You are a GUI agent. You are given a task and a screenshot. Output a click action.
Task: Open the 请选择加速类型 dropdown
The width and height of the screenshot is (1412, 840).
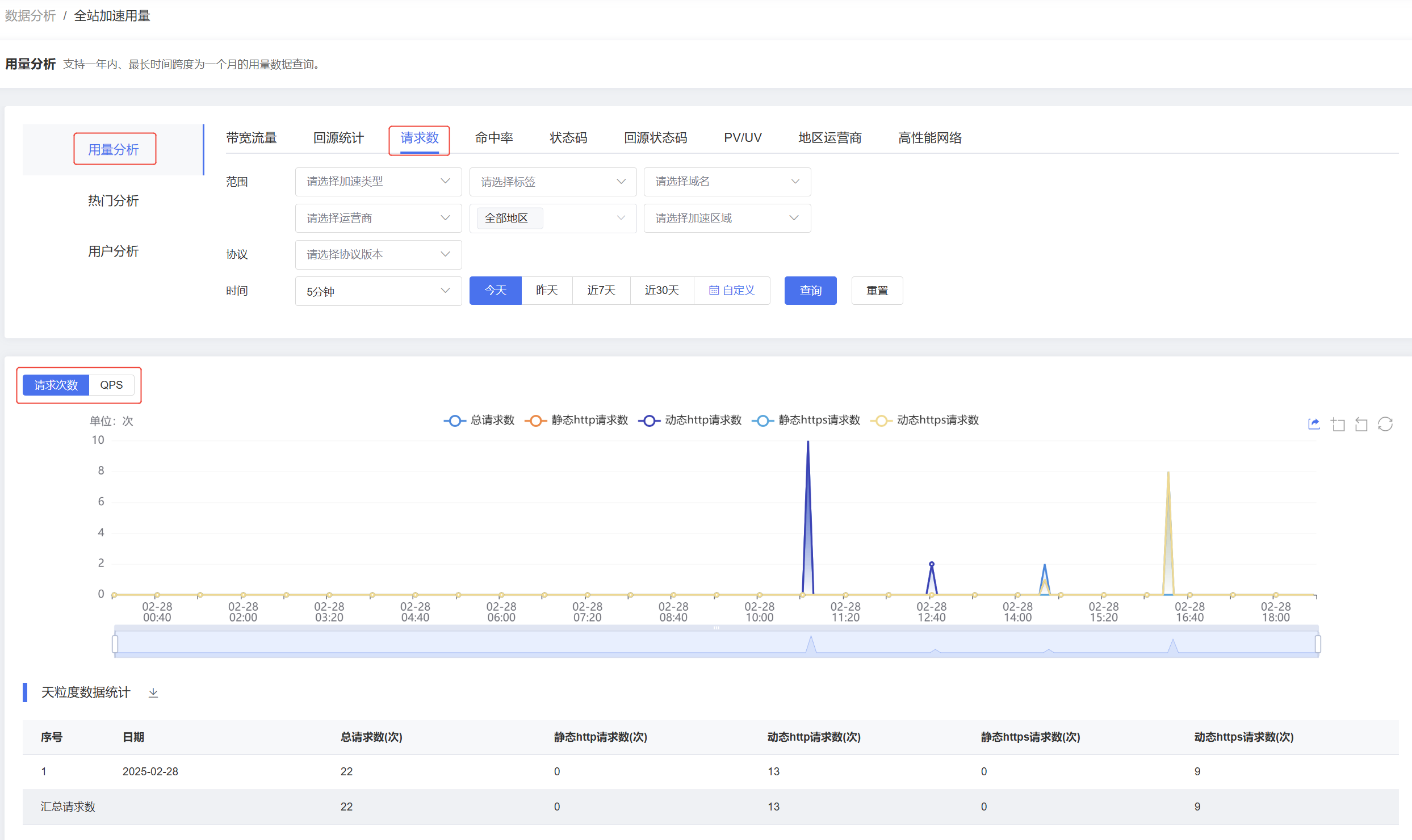pyautogui.click(x=378, y=182)
